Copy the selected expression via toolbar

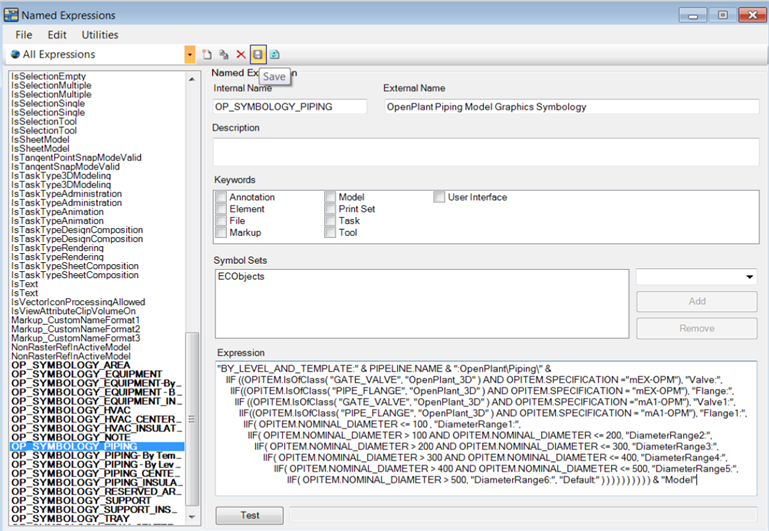(x=224, y=54)
